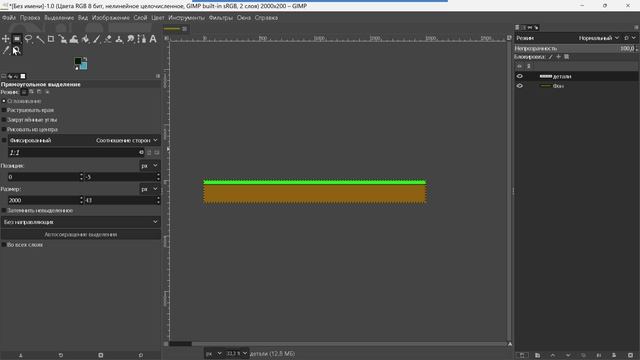Toggle lock position in Блокировка
Viewport: 640px width, 360px height.
[x=558, y=57]
